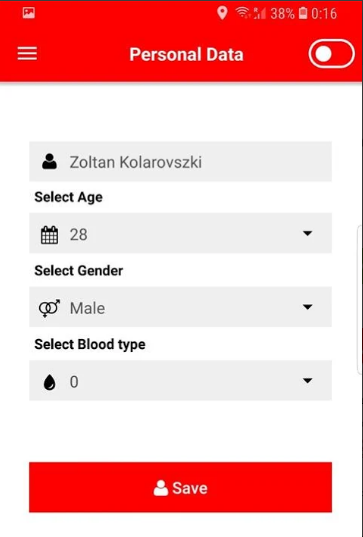Click the blood drop icon
This screenshot has width=363, height=537.
[50, 382]
